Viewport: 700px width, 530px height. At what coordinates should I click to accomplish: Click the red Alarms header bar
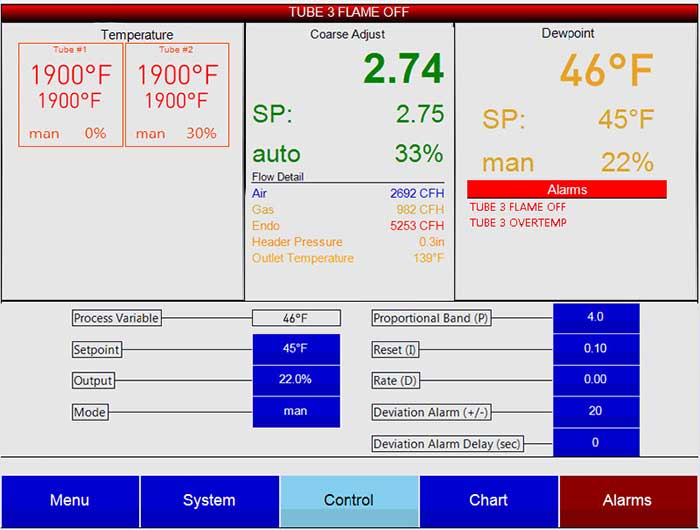(x=567, y=189)
